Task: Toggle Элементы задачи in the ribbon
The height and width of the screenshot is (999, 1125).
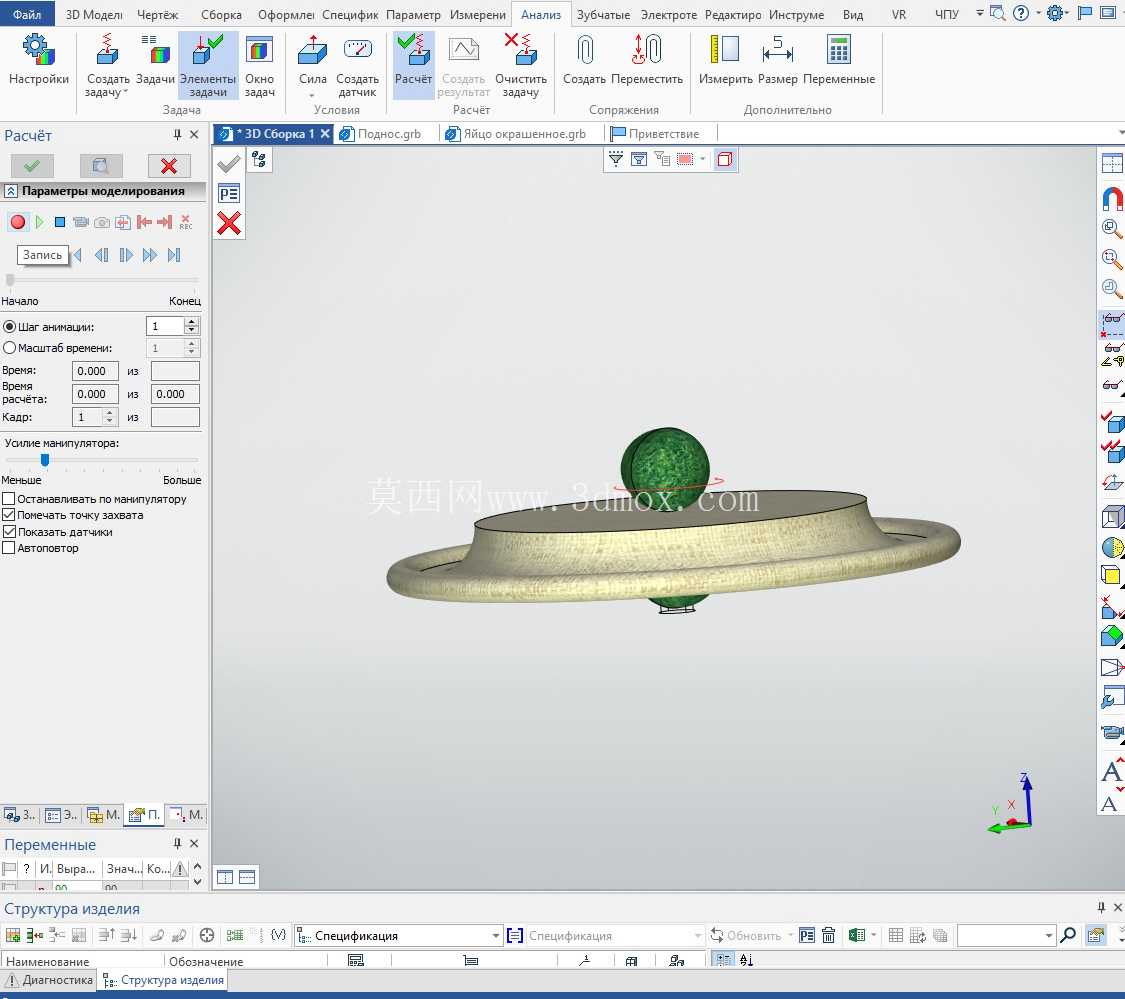Action: click(207, 65)
